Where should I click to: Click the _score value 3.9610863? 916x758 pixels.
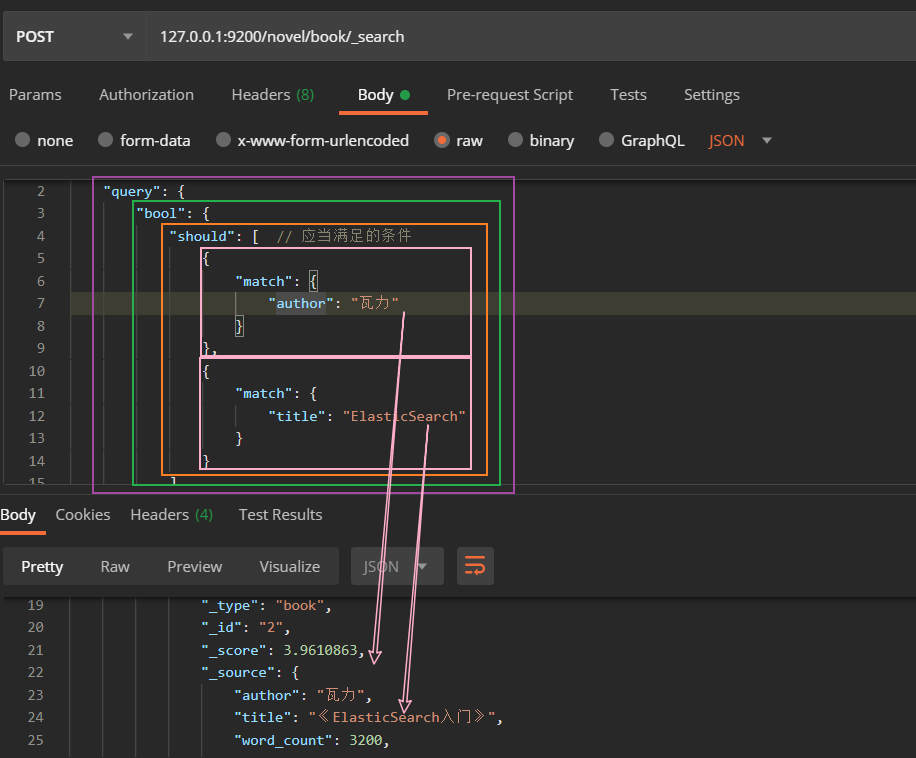tap(320, 650)
